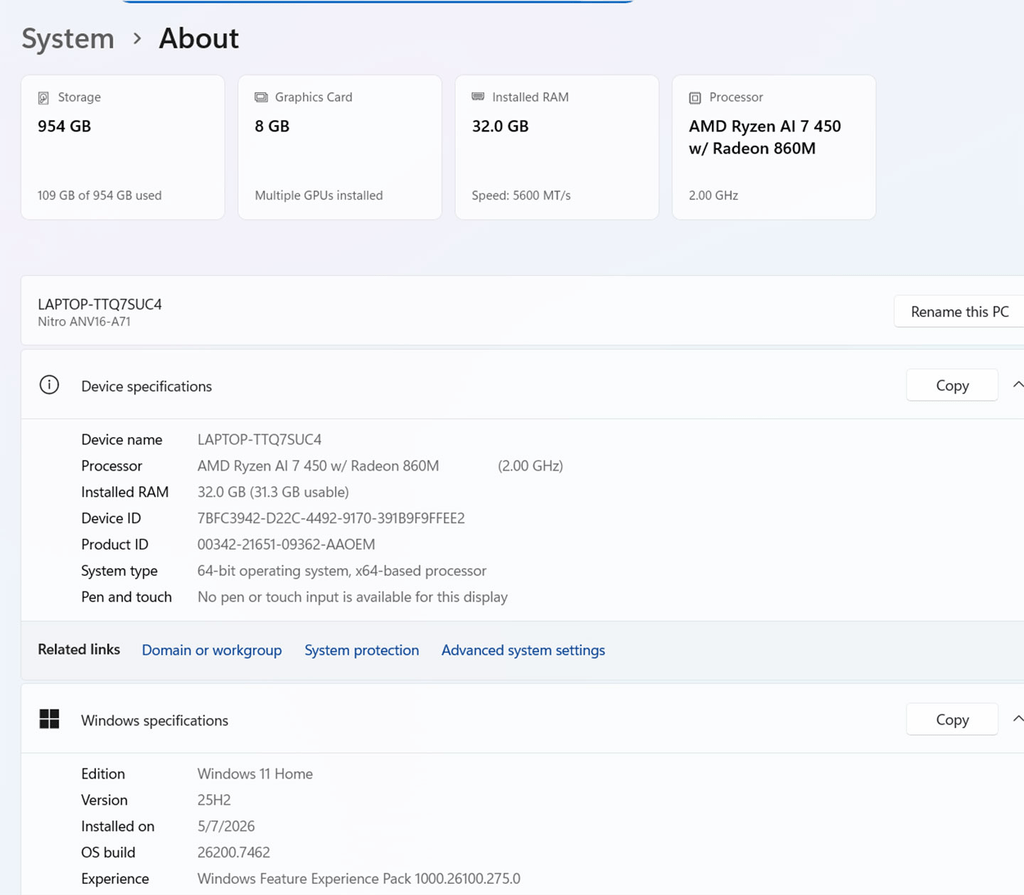
Task: Click the Processor value 'AMD Ryzen AI 7 450 w/ Radeon 860M'
Action: click(318, 466)
